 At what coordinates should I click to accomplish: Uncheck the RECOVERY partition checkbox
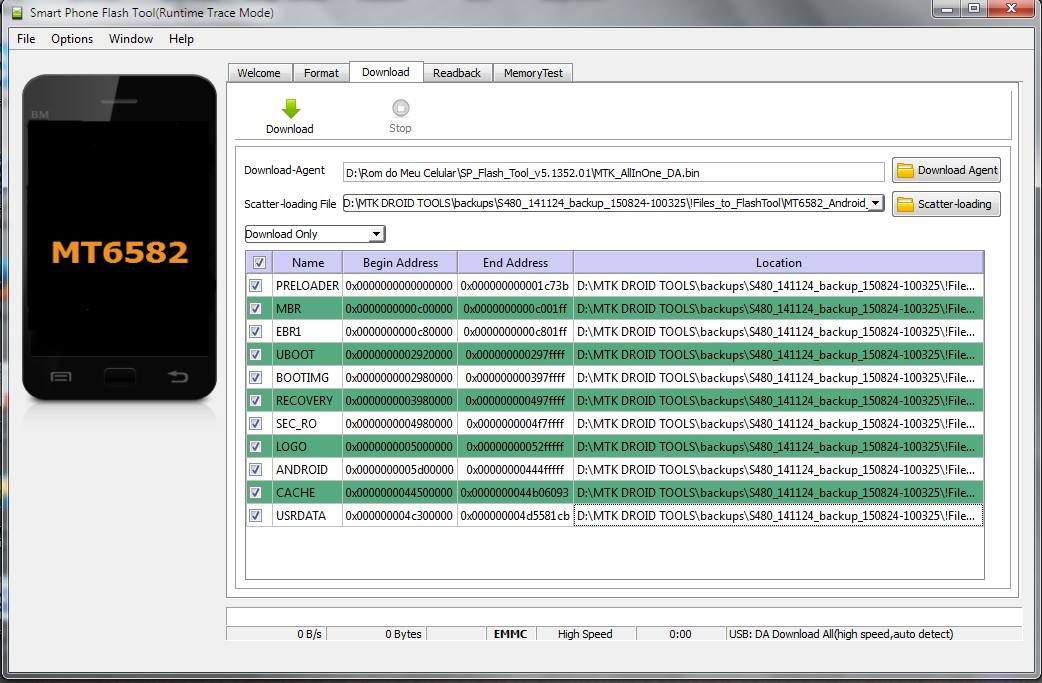(x=255, y=401)
